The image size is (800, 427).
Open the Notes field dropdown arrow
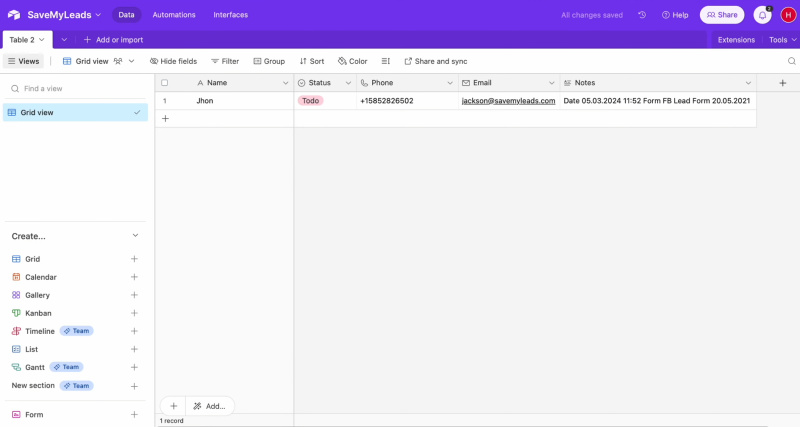point(748,83)
